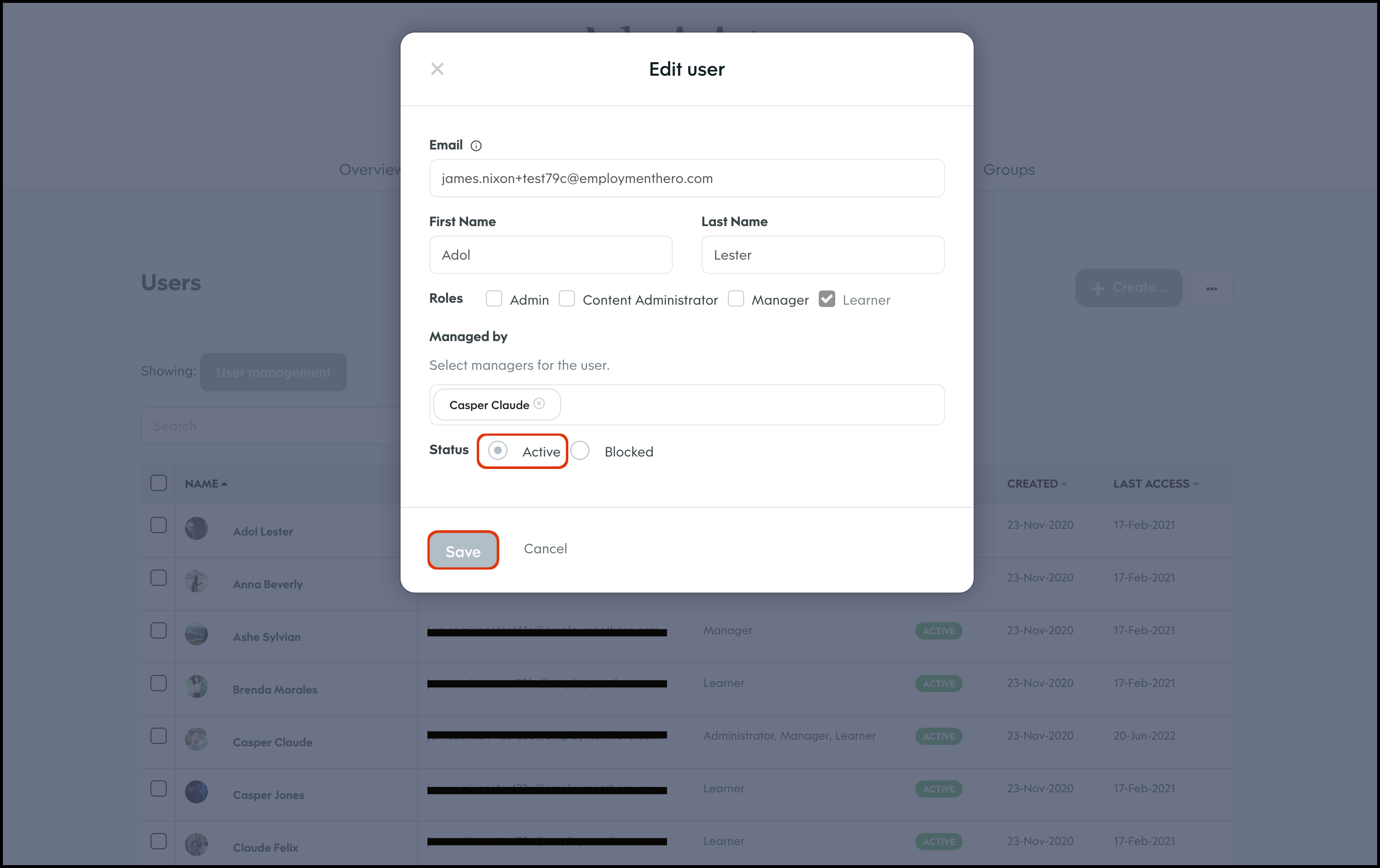Screen dimensions: 1380x868
Task: Click the Last Name field
Action: click(822, 254)
